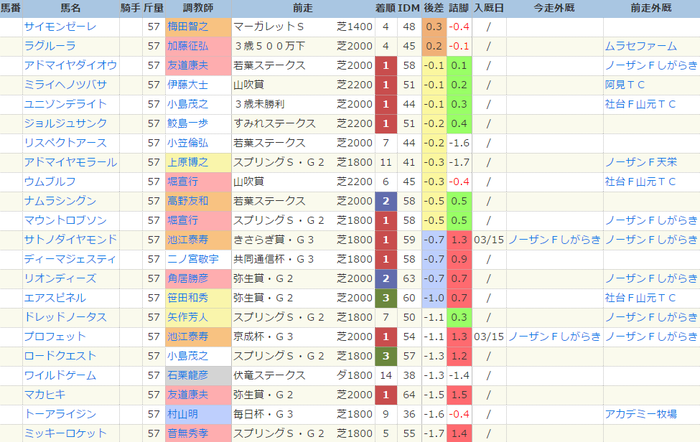Image resolution: width=700 pixels, height=442 pixels.
Task: Open horse page for サイモンゼーレ
Action: tap(60, 27)
